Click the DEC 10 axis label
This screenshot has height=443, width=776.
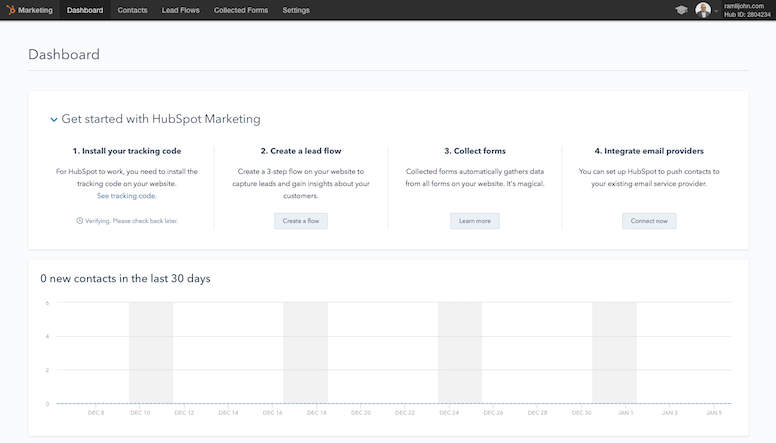click(x=140, y=413)
